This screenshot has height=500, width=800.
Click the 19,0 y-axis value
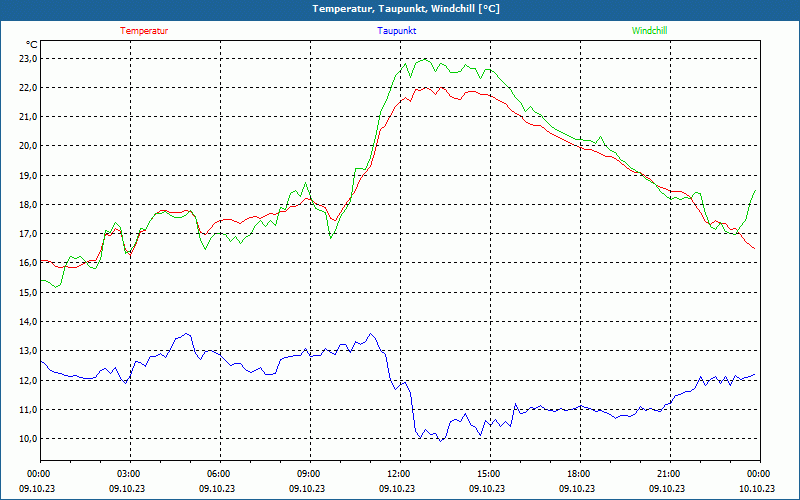(29, 176)
